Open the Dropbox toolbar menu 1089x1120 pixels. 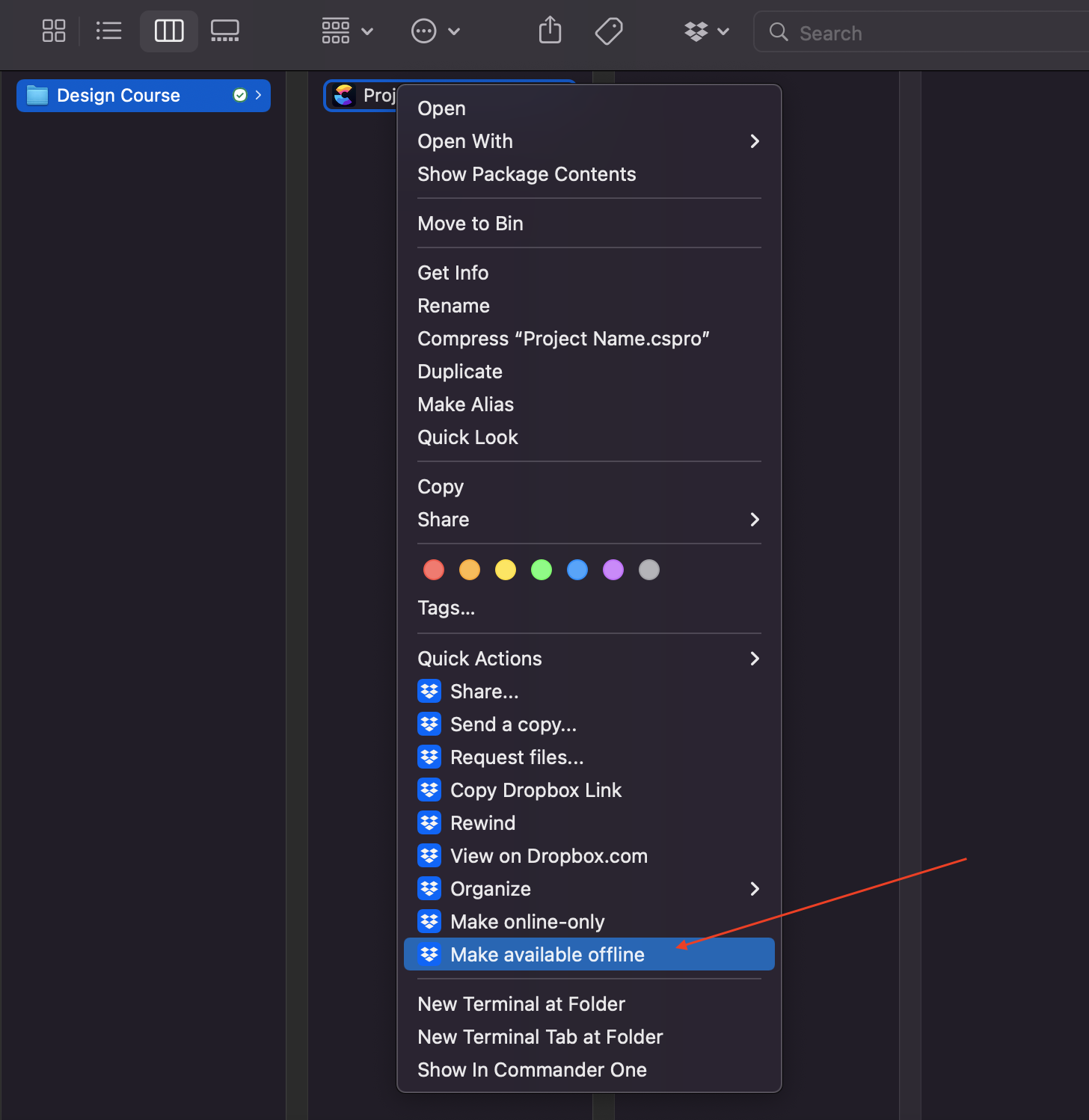click(x=706, y=31)
